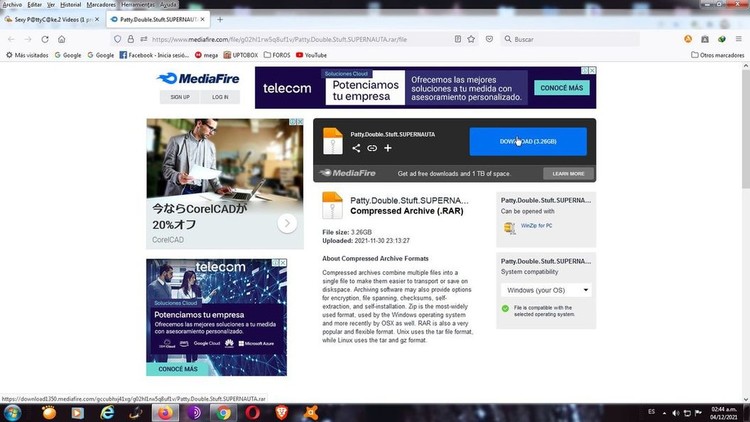Click the Buscar search box

click(x=569, y=39)
